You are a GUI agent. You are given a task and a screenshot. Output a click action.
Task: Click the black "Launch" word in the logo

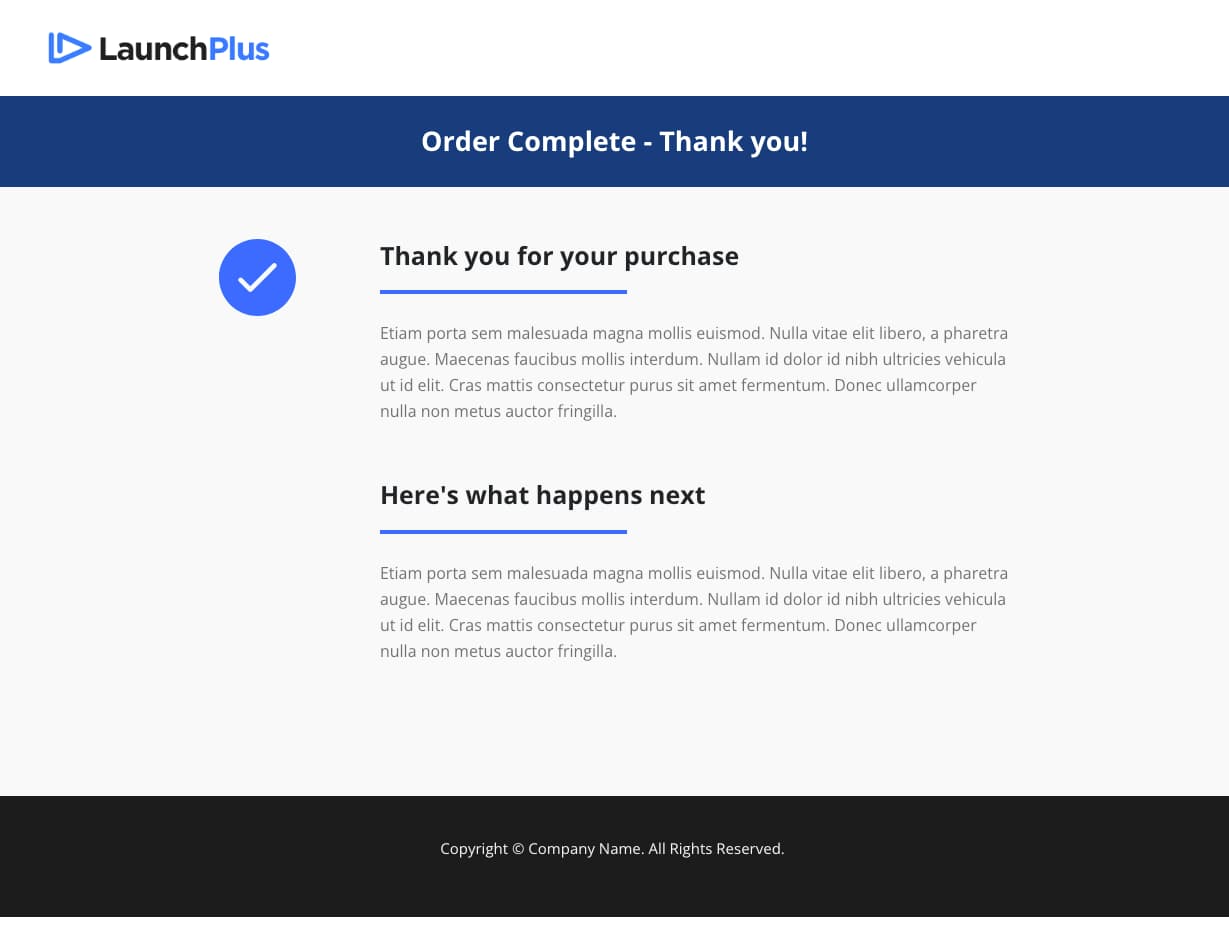pos(153,48)
